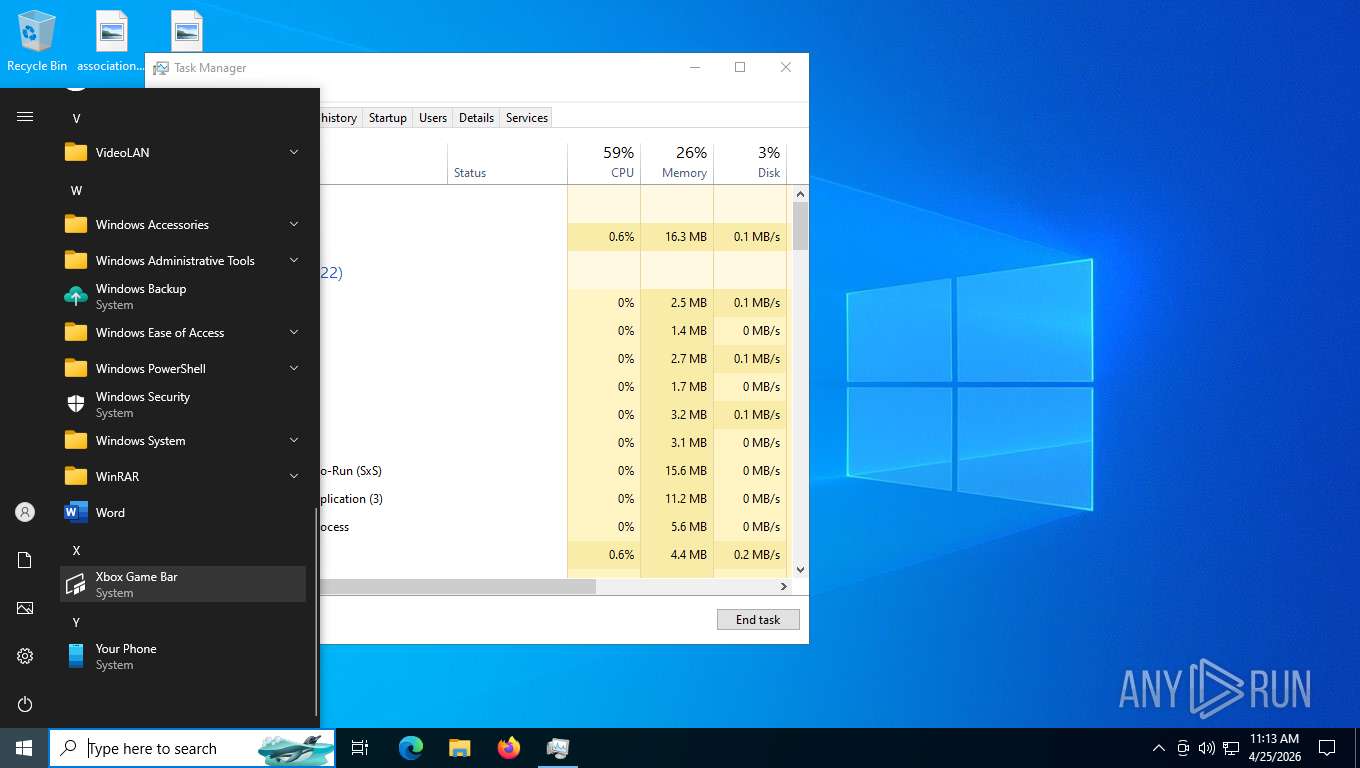1360x768 pixels.
Task: Launch Xbox Game Bar
Action: (x=183, y=585)
